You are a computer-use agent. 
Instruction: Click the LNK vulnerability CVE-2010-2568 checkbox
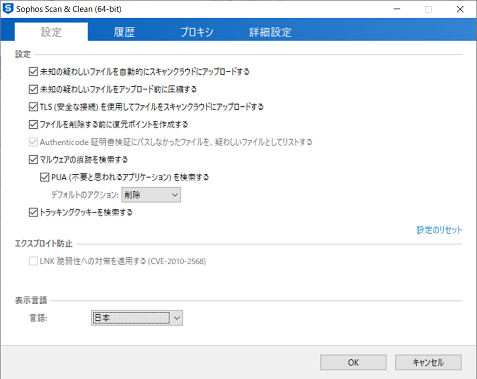[x=33, y=261]
